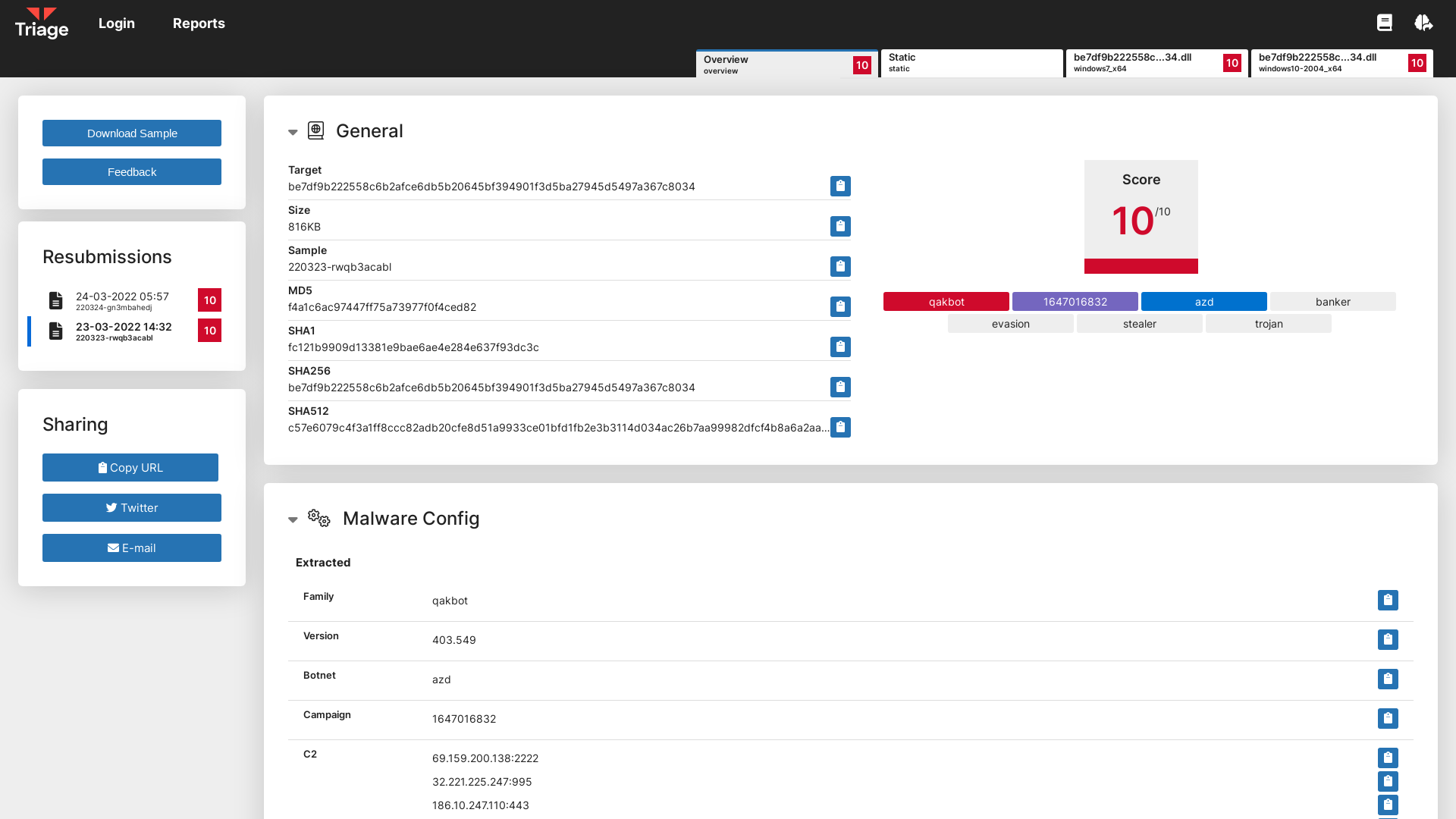Copy the Version 403.549 value
Screen dimensions: 1456x819
1388,640
